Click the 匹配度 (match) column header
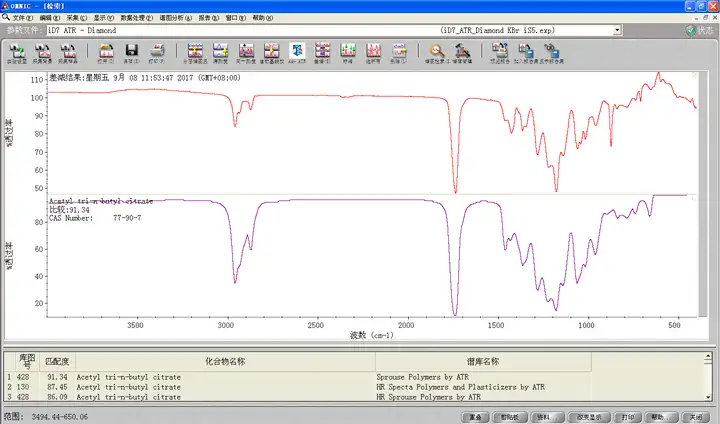Viewport: 720px width, 424px height. [x=57, y=362]
